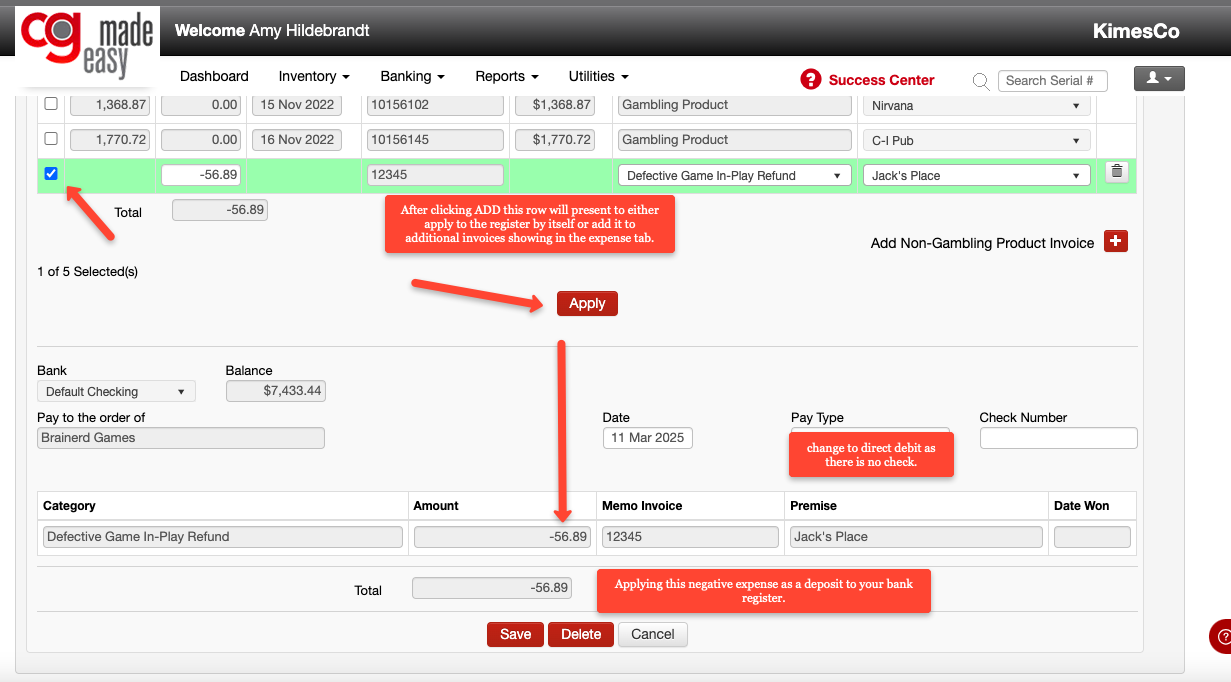Go to the Dashboard
The height and width of the screenshot is (682, 1231).
tap(214, 76)
